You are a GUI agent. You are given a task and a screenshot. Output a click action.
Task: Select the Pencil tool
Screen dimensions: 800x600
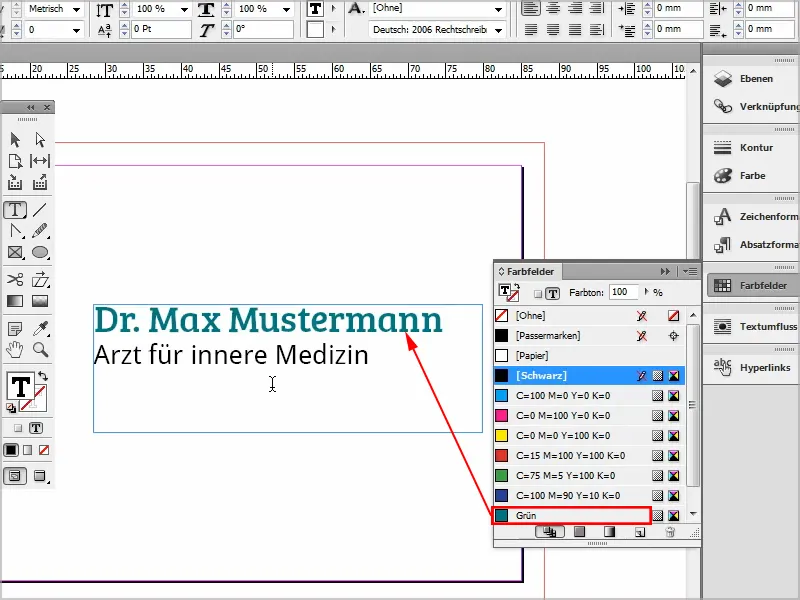coord(40,231)
